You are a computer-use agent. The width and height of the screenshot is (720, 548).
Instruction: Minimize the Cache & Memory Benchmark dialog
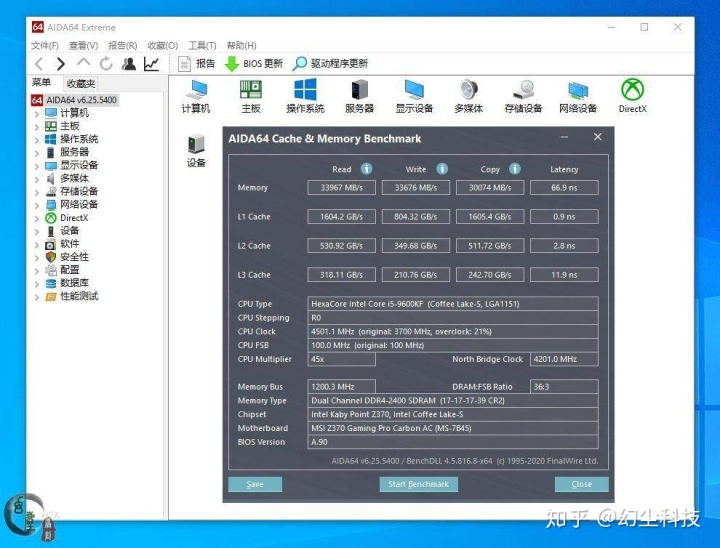pos(564,137)
